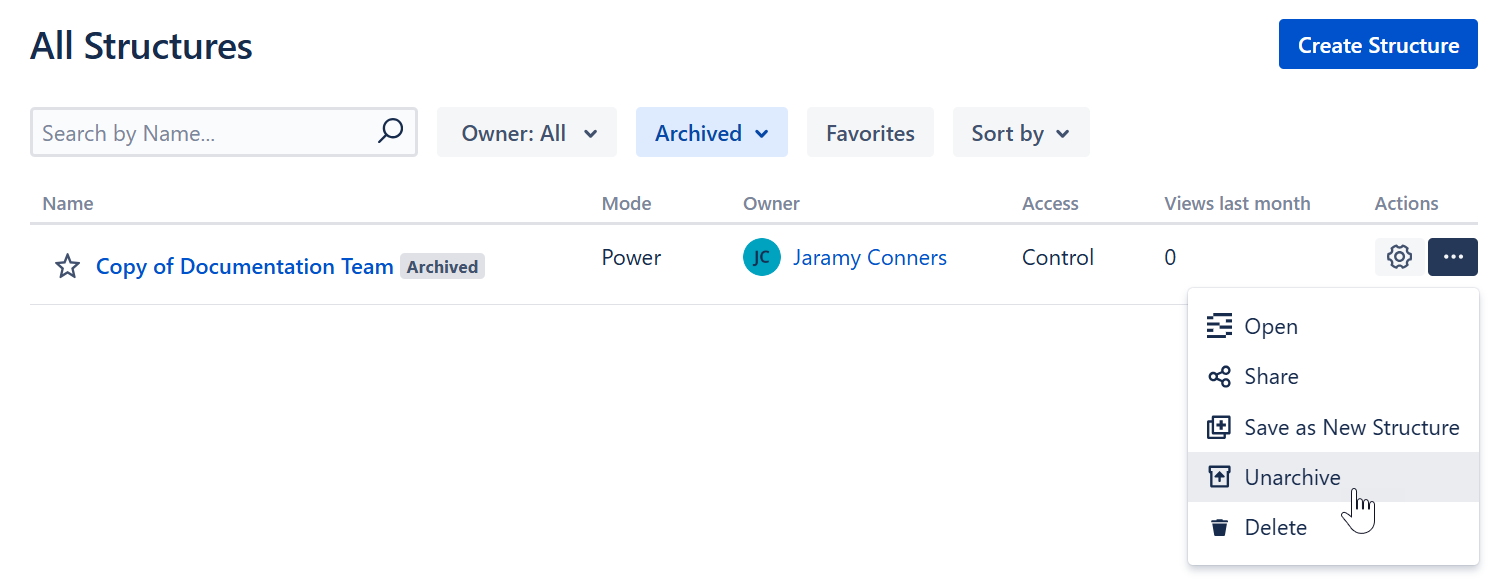
Task: Choose Delete in the actions menu
Action: tap(1275, 528)
